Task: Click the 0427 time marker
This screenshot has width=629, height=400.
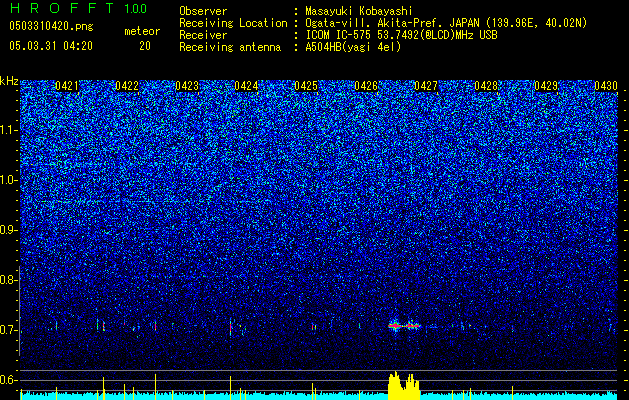Action: coord(426,86)
